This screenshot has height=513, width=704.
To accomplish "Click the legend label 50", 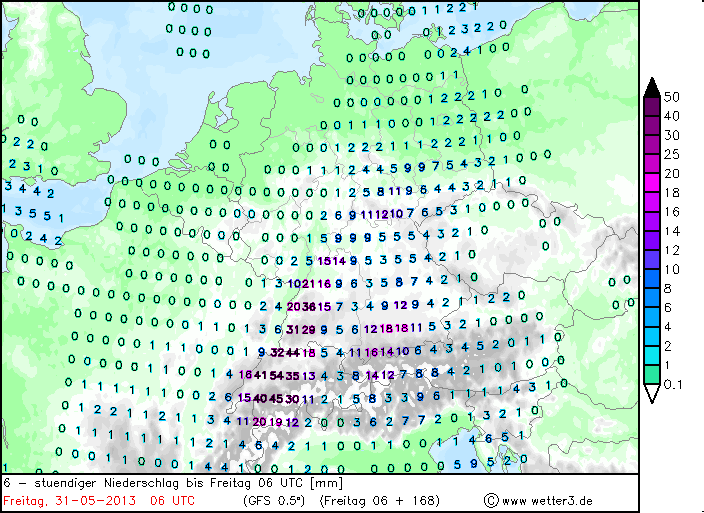I will click(x=672, y=97).
